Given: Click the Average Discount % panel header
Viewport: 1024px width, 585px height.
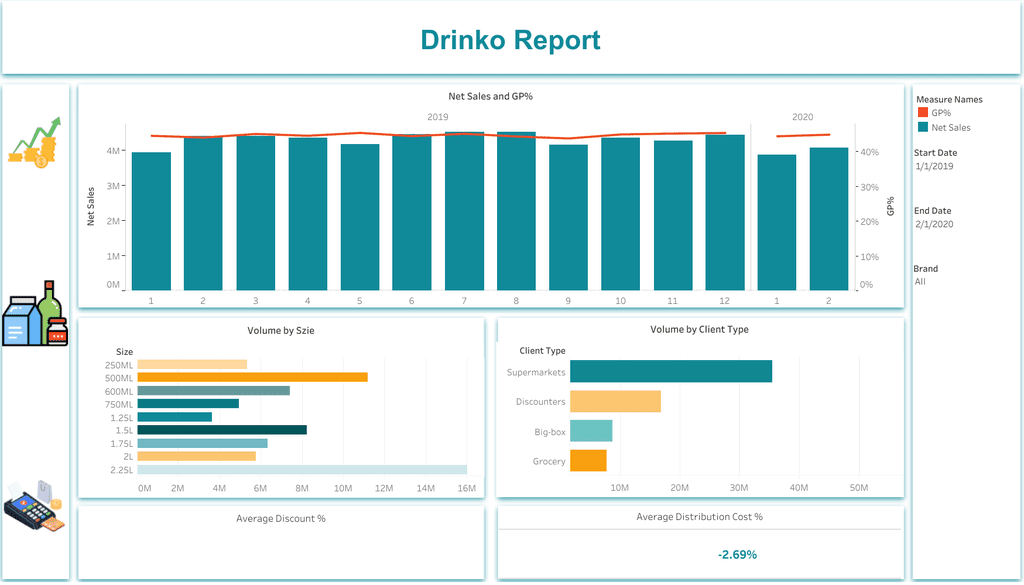Looking at the screenshot, I should [280, 518].
